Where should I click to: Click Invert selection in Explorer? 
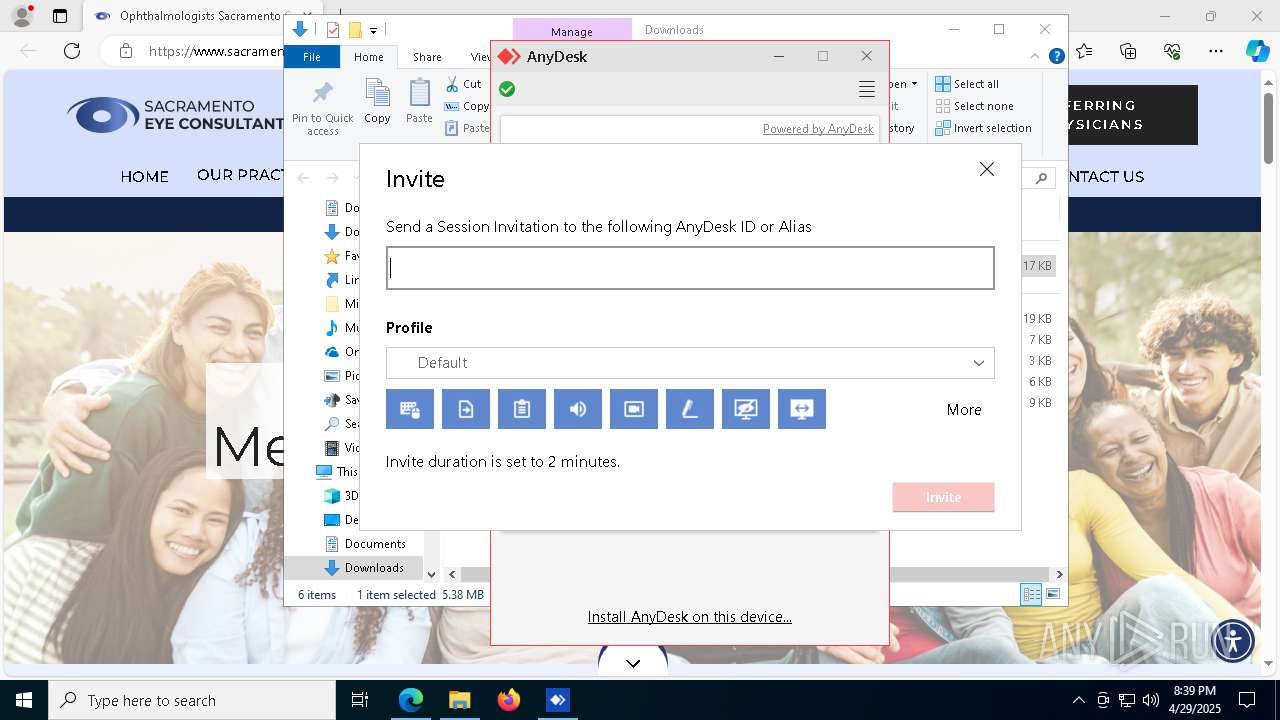983,128
